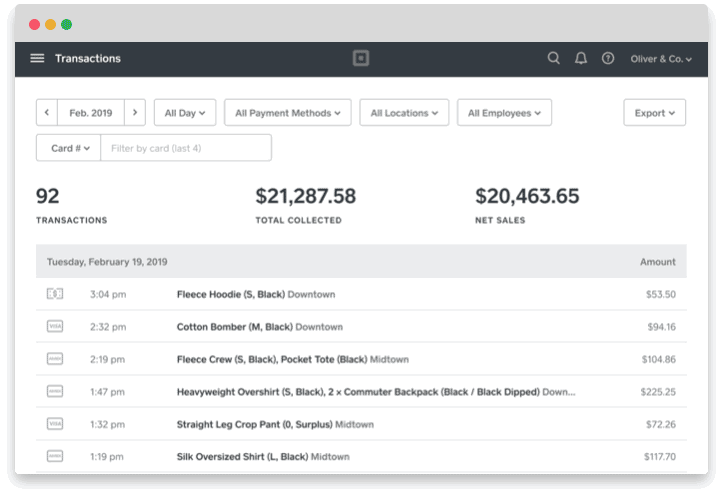Screen dimensions: 722x494
Task: Click the Feb. 2019 date picker button
Action: click(91, 113)
